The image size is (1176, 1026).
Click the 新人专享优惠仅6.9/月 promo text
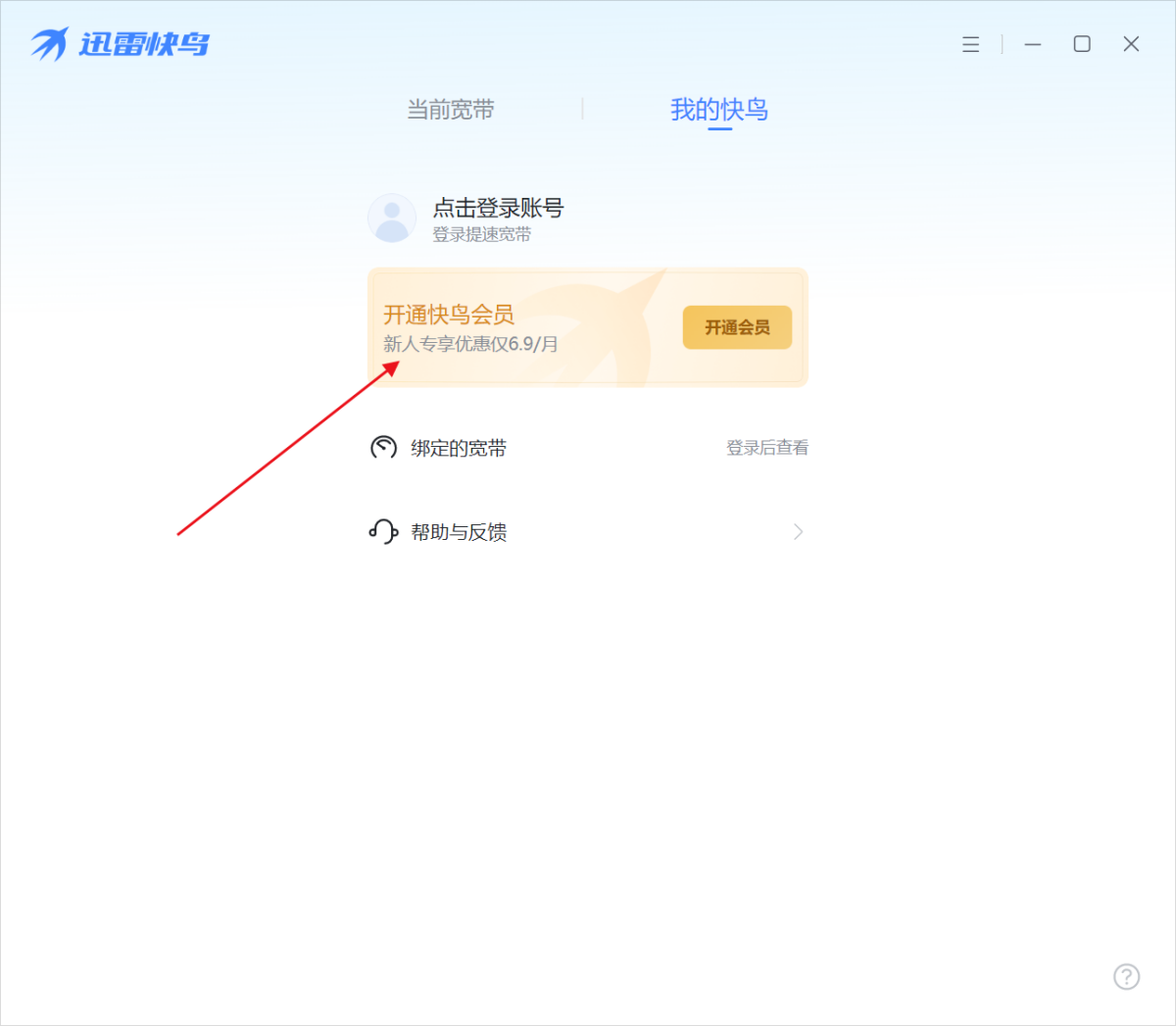pyautogui.click(x=470, y=344)
